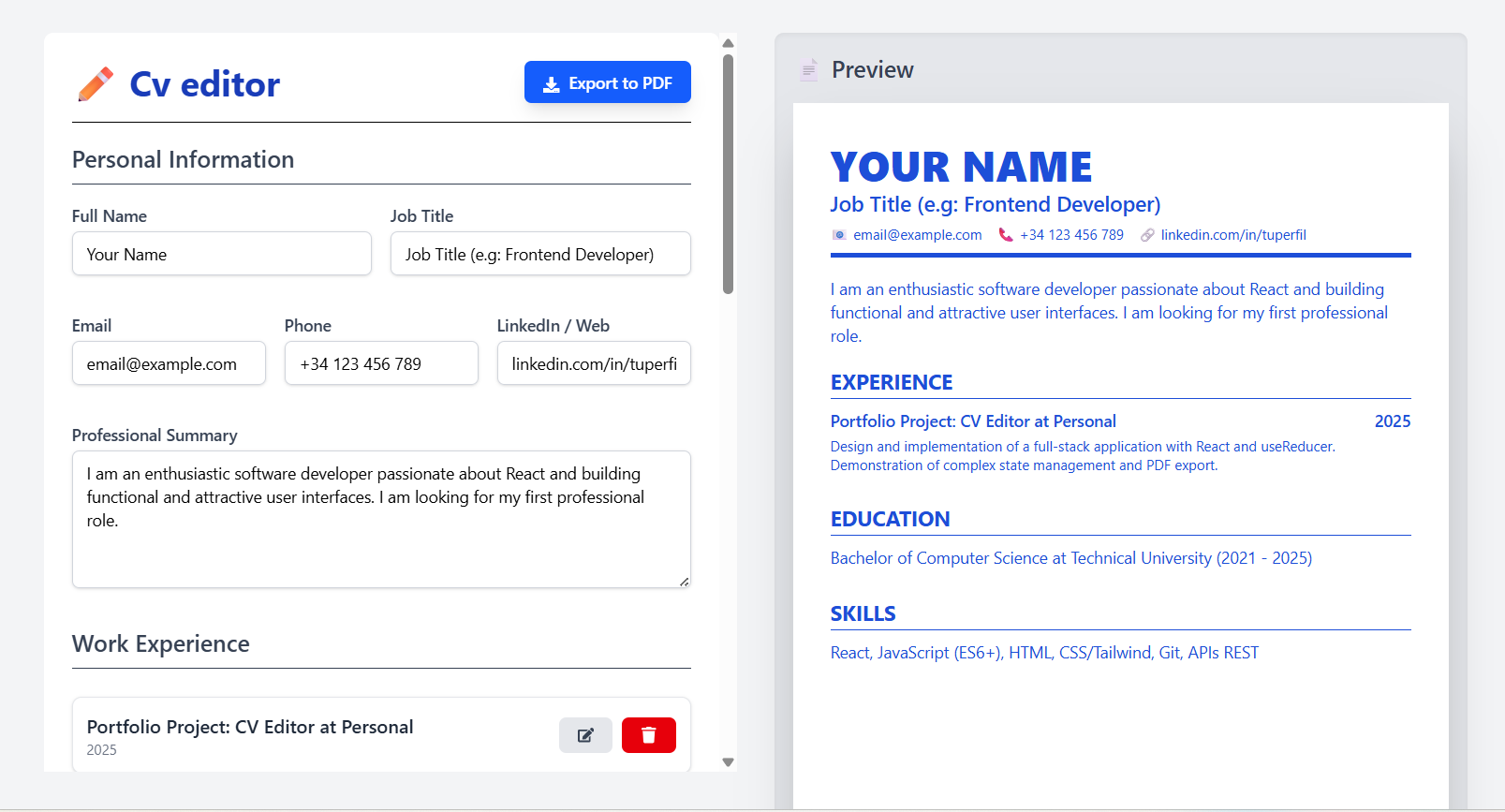
Task: Click the SKILLS heading in preview
Action: pos(863,613)
